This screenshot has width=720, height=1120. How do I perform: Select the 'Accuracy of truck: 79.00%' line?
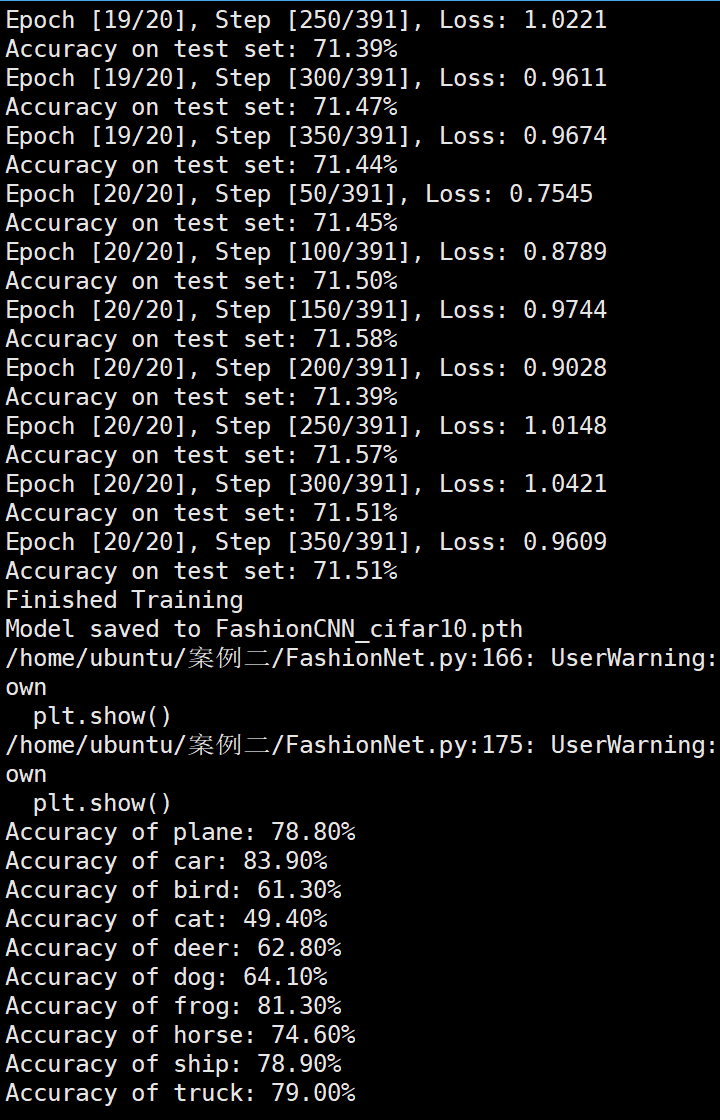[x=180, y=1094]
